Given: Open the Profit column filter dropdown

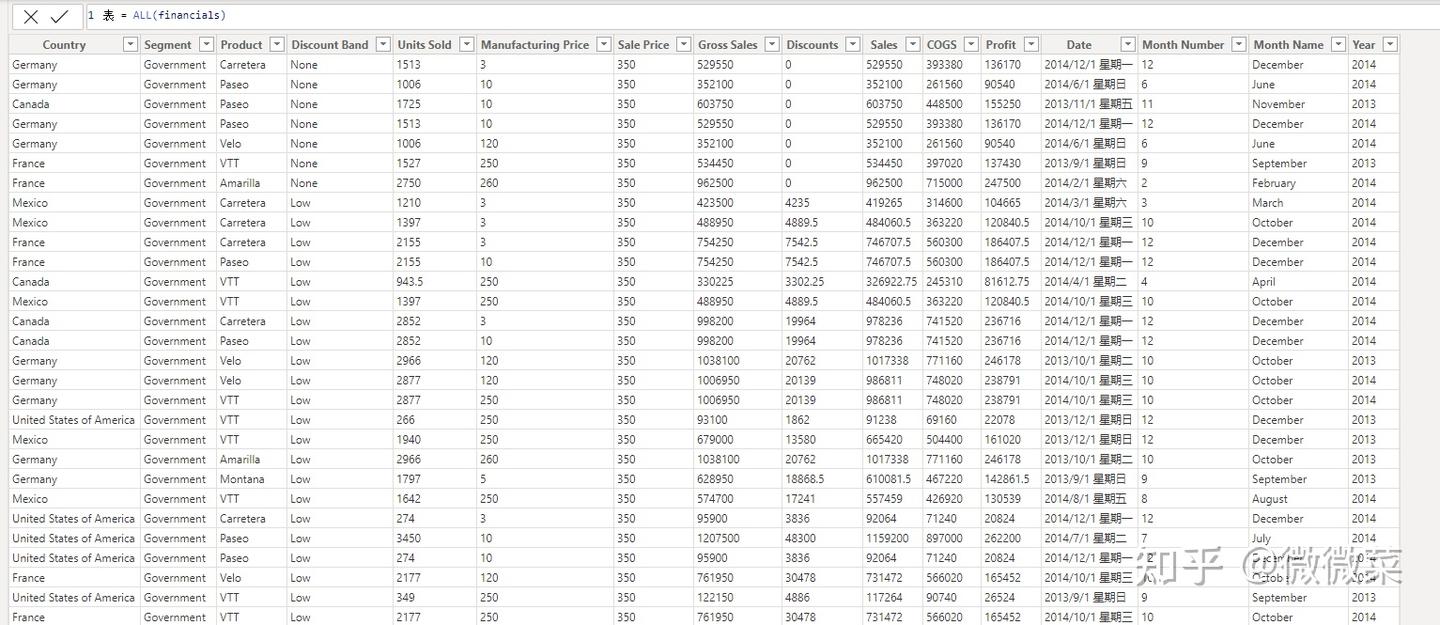Looking at the screenshot, I should [x=1031, y=44].
